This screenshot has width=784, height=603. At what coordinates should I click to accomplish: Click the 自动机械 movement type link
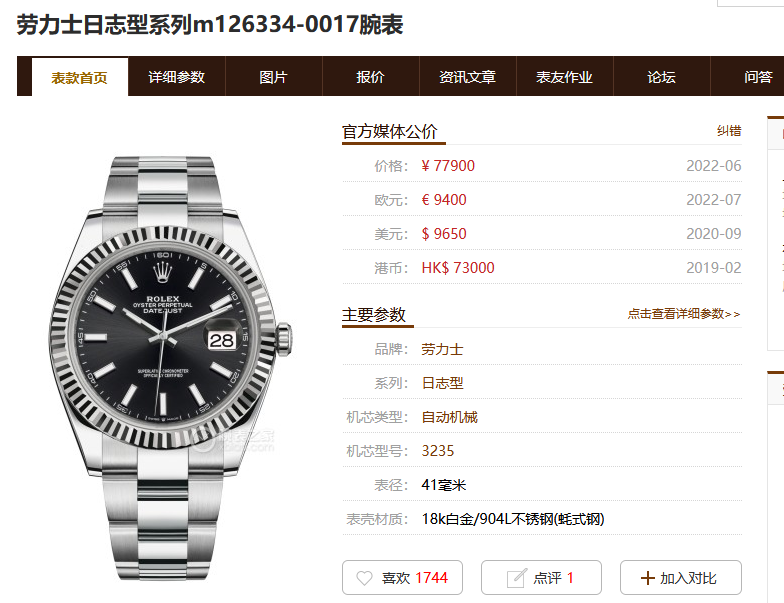[450, 417]
